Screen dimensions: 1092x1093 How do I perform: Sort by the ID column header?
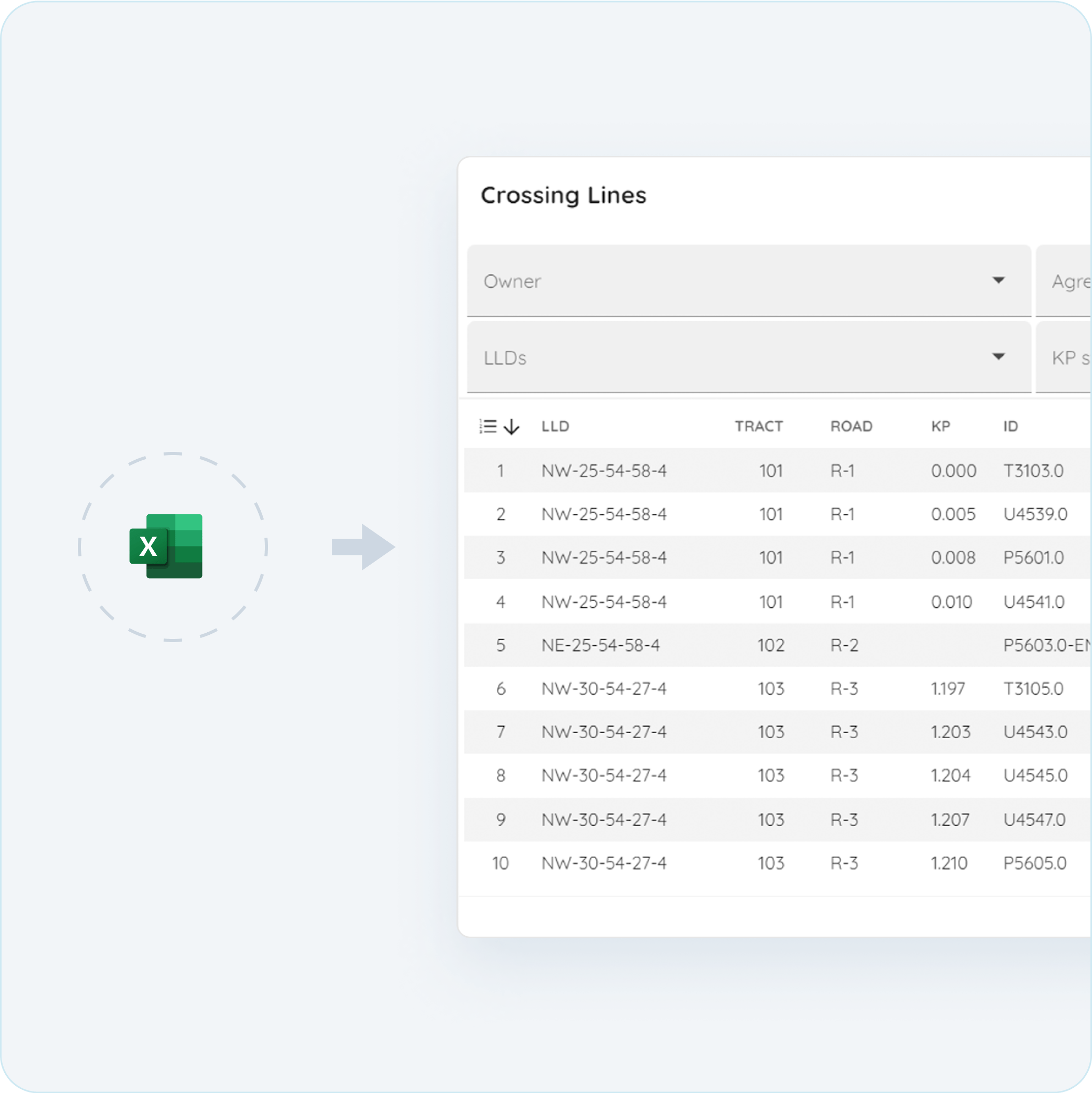(x=1010, y=426)
